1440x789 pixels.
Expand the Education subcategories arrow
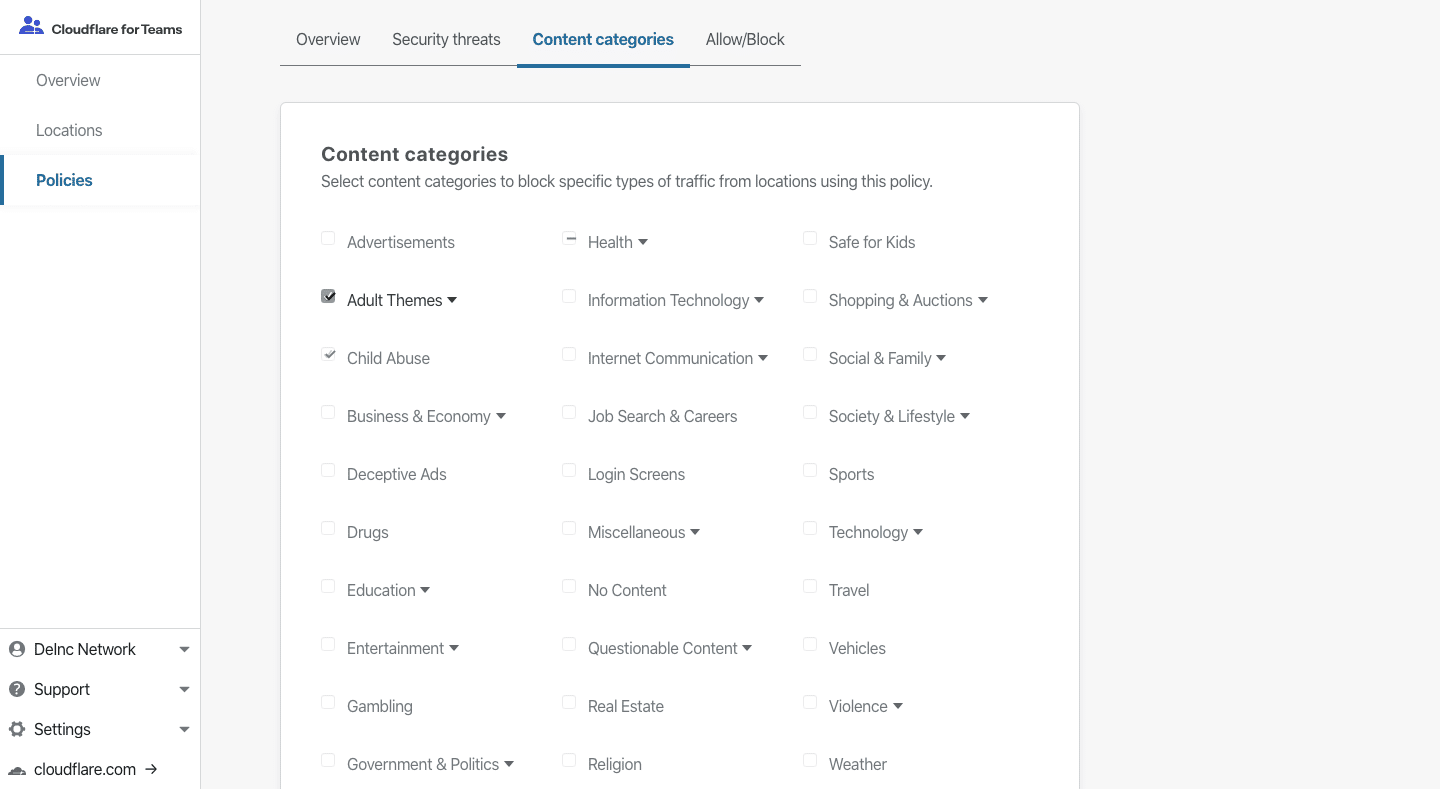425,590
